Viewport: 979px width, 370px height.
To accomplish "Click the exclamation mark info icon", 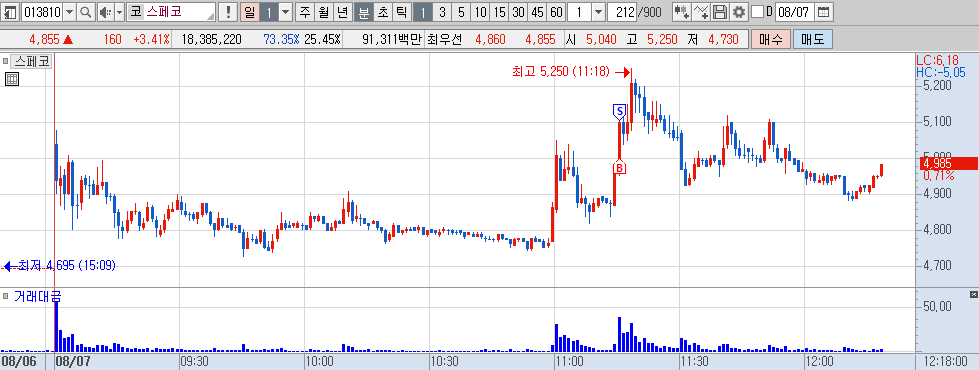I will tap(228, 11).
